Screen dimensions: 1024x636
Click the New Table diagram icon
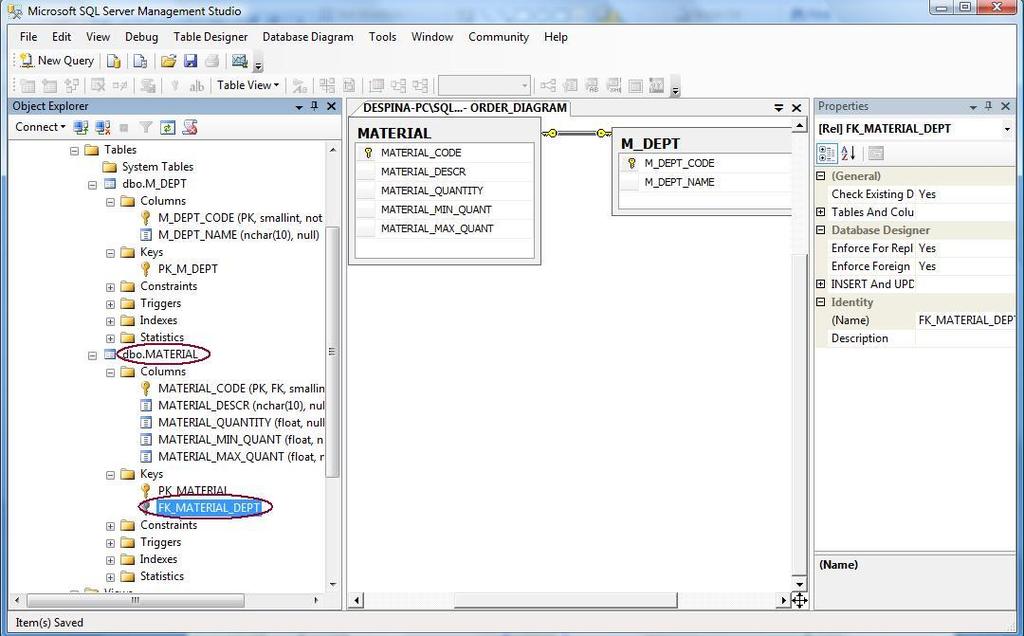(27, 86)
